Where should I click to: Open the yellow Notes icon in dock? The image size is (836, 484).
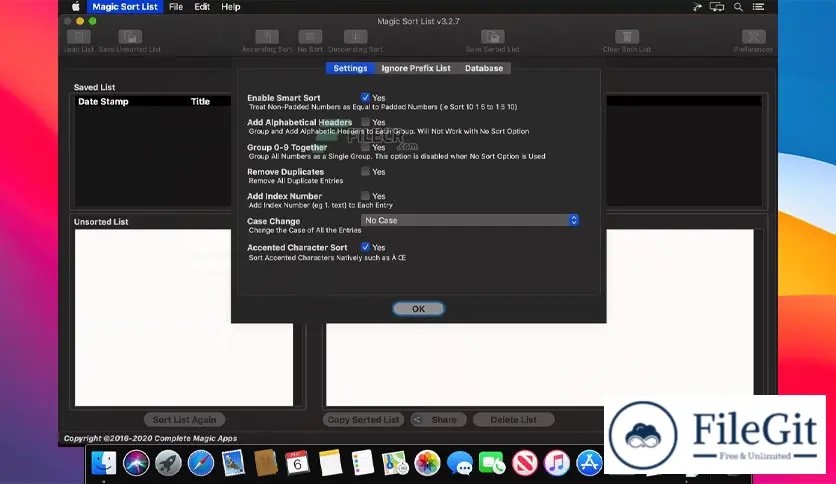tap(330, 463)
